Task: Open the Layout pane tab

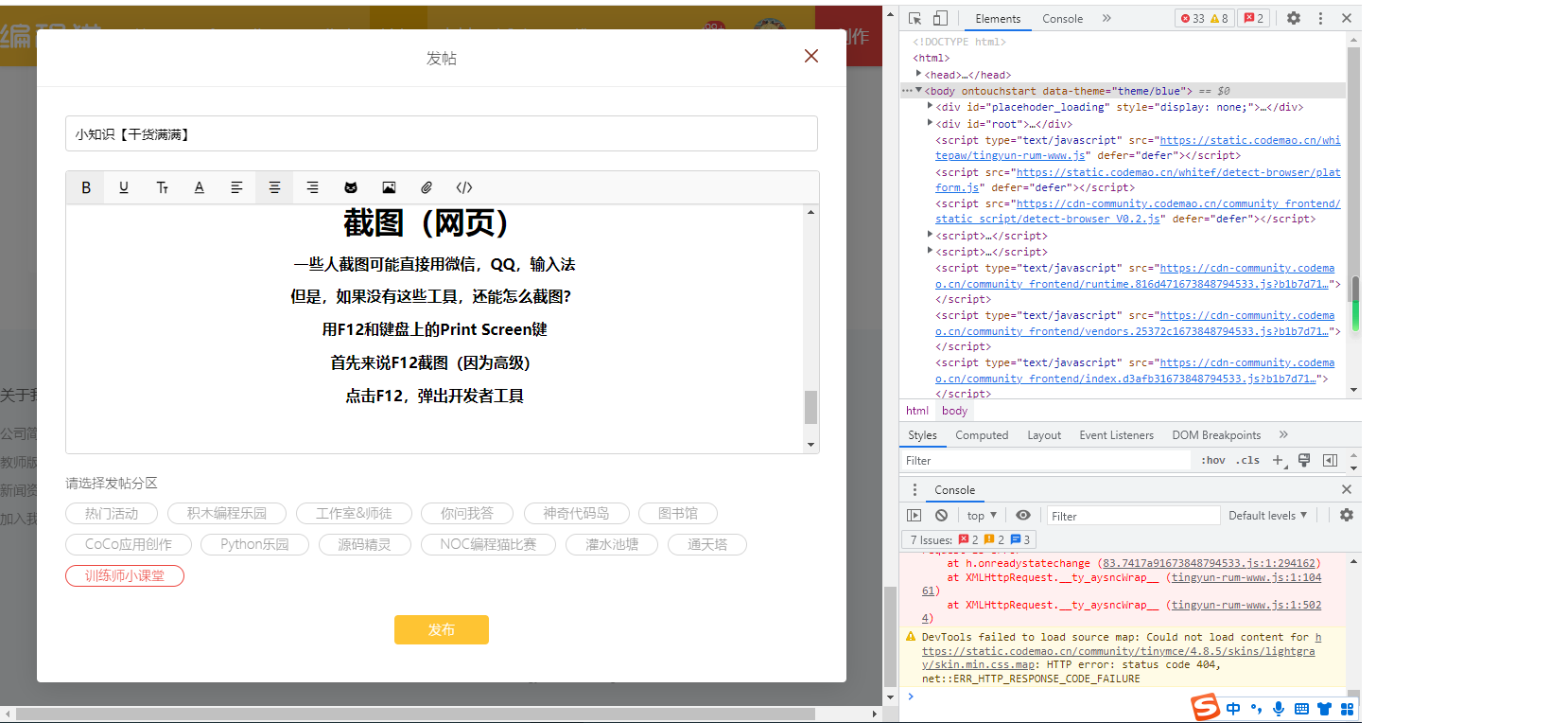Action: (1044, 435)
